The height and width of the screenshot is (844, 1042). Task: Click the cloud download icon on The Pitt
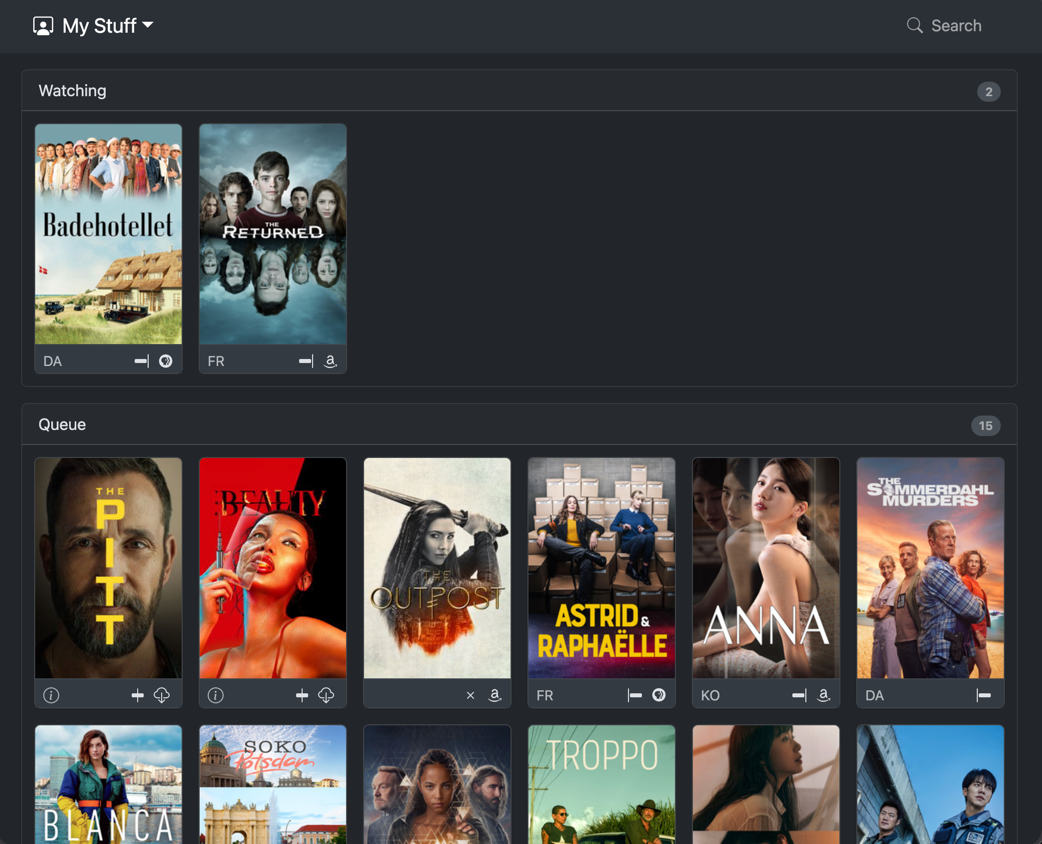(161, 695)
